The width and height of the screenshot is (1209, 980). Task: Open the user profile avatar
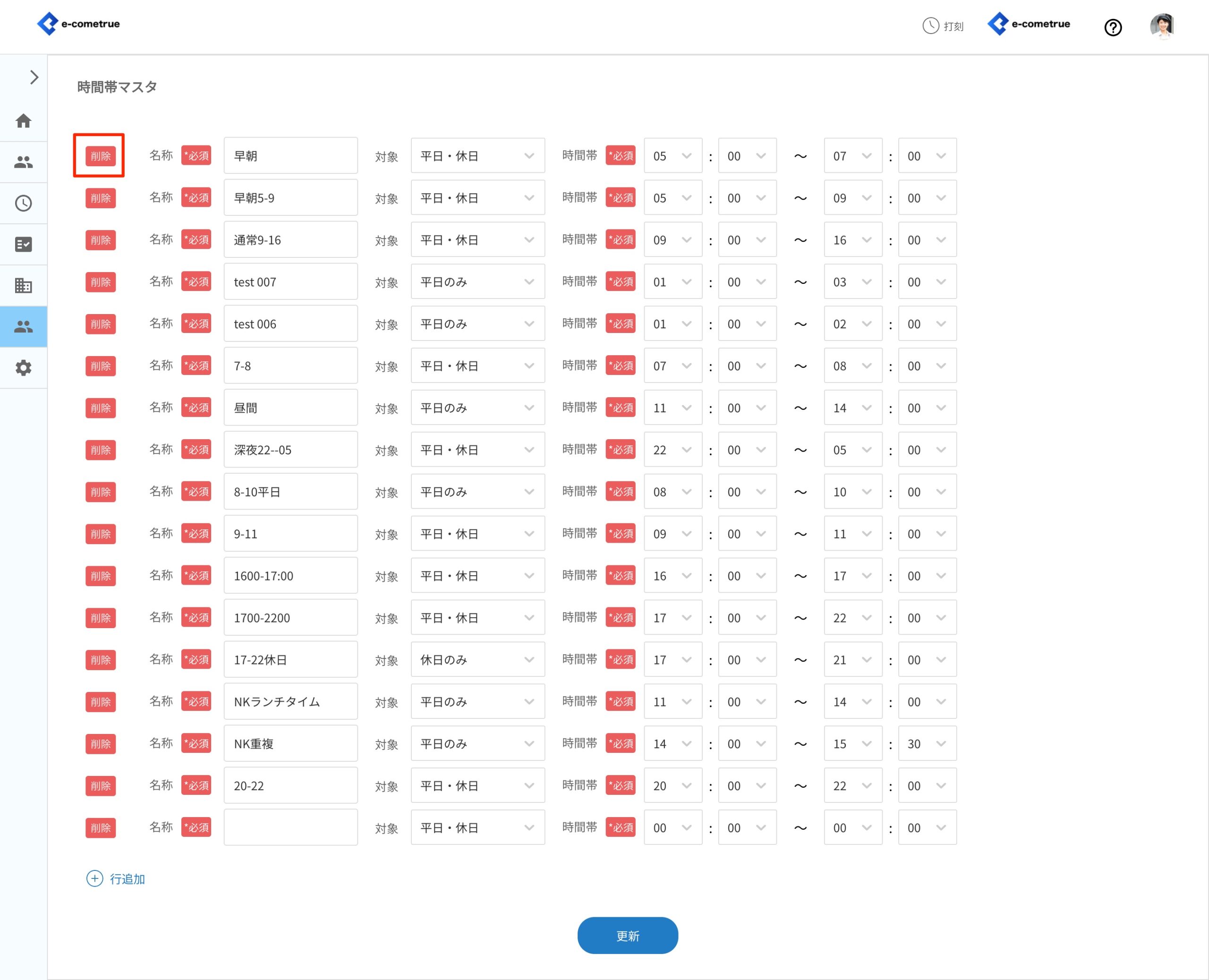[1162, 26]
